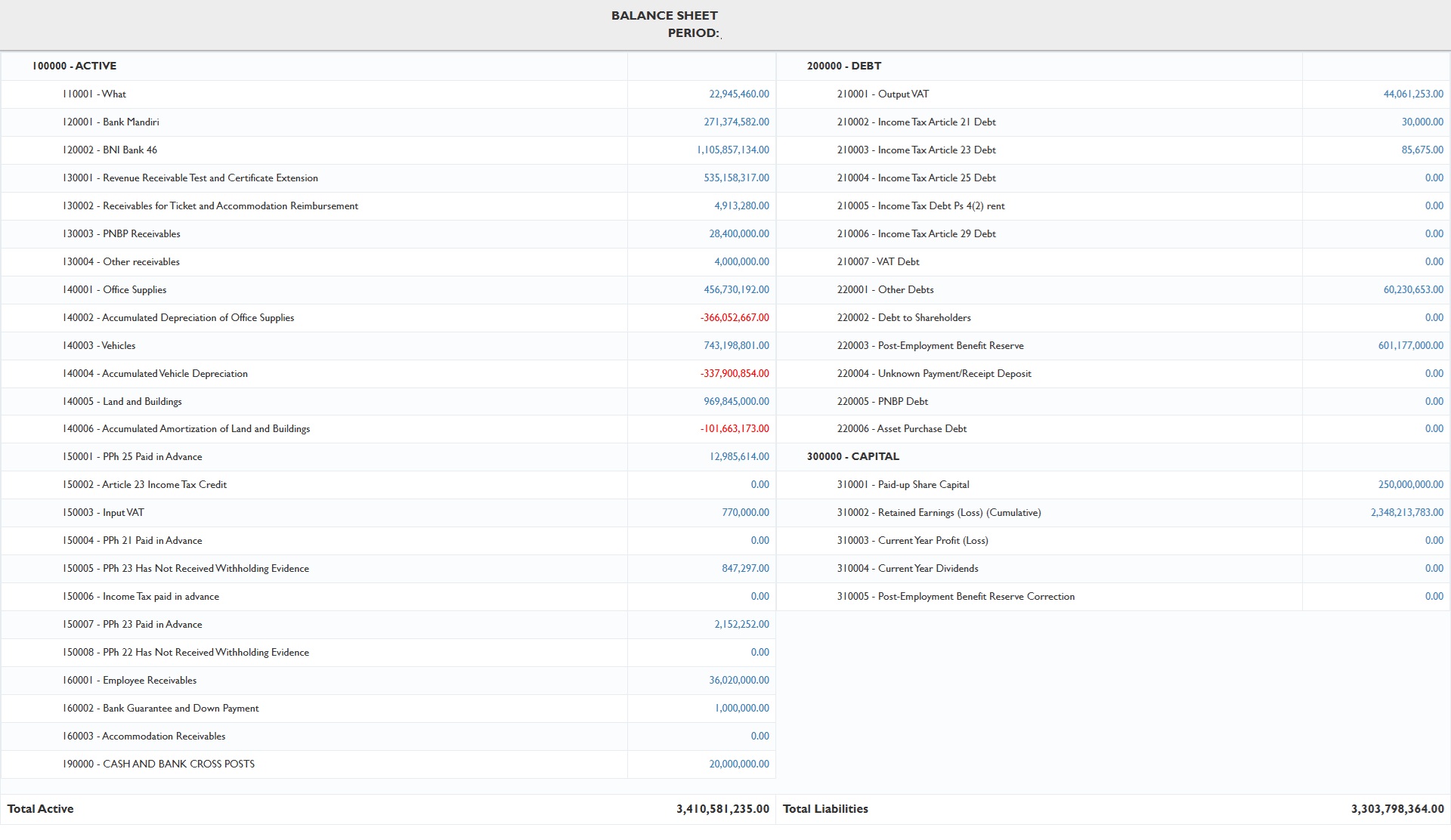Select the 300000 - CAPITAL header

853,457
